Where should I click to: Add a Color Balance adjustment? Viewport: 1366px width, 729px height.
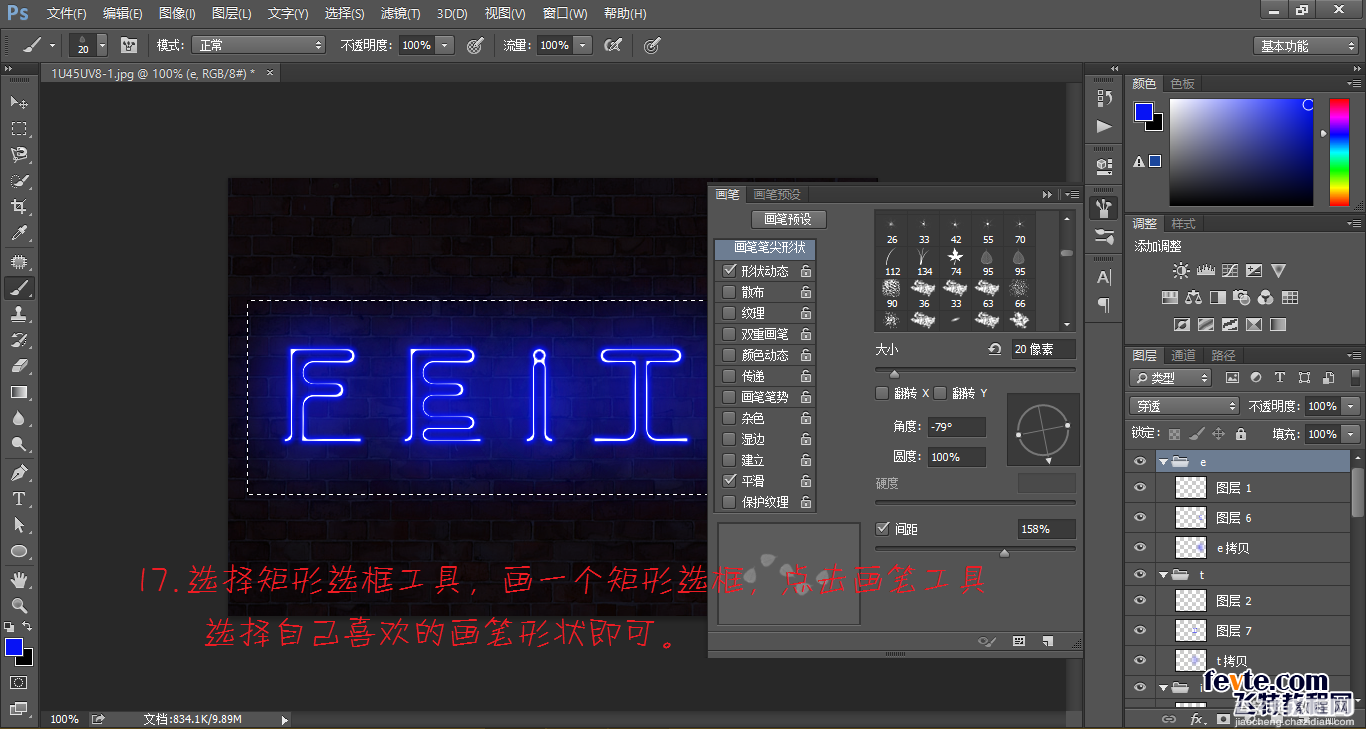tap(1193, 297)
